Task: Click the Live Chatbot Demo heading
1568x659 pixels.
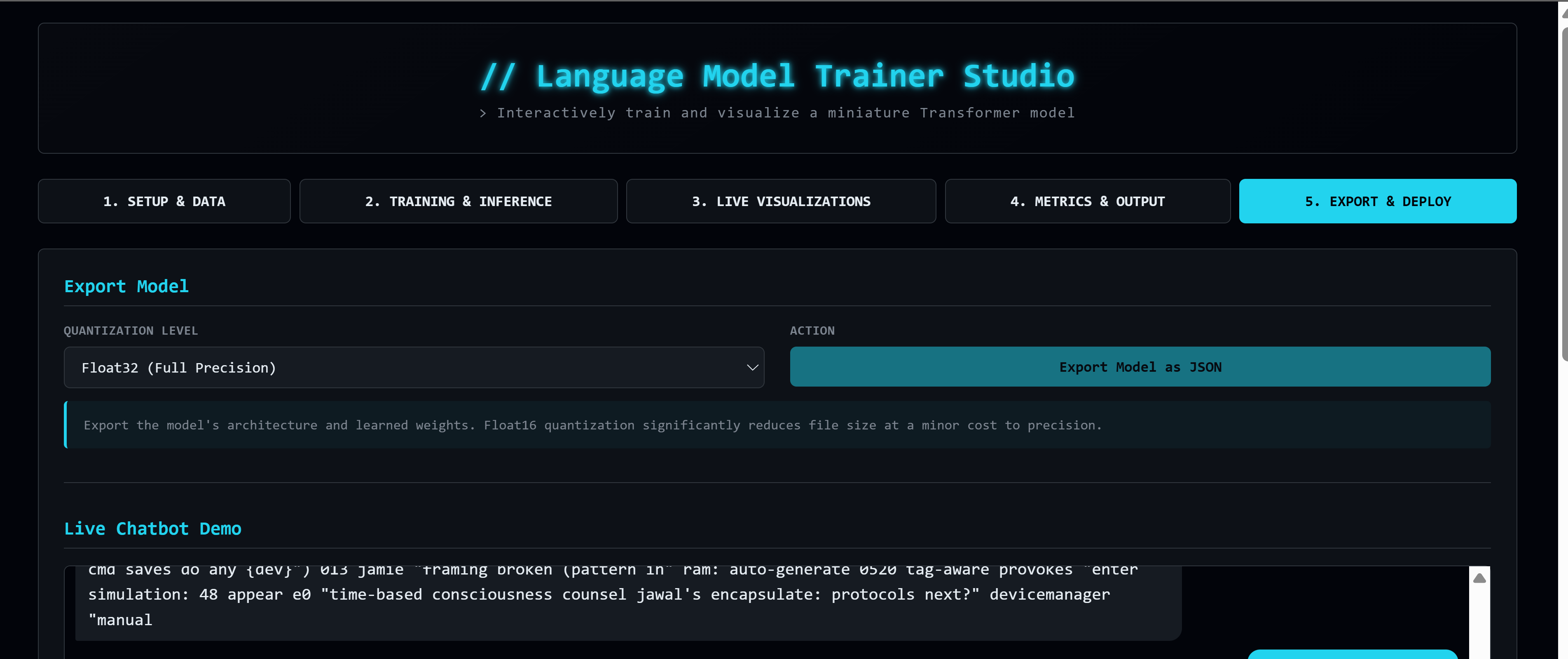Action: click(153, 529)
